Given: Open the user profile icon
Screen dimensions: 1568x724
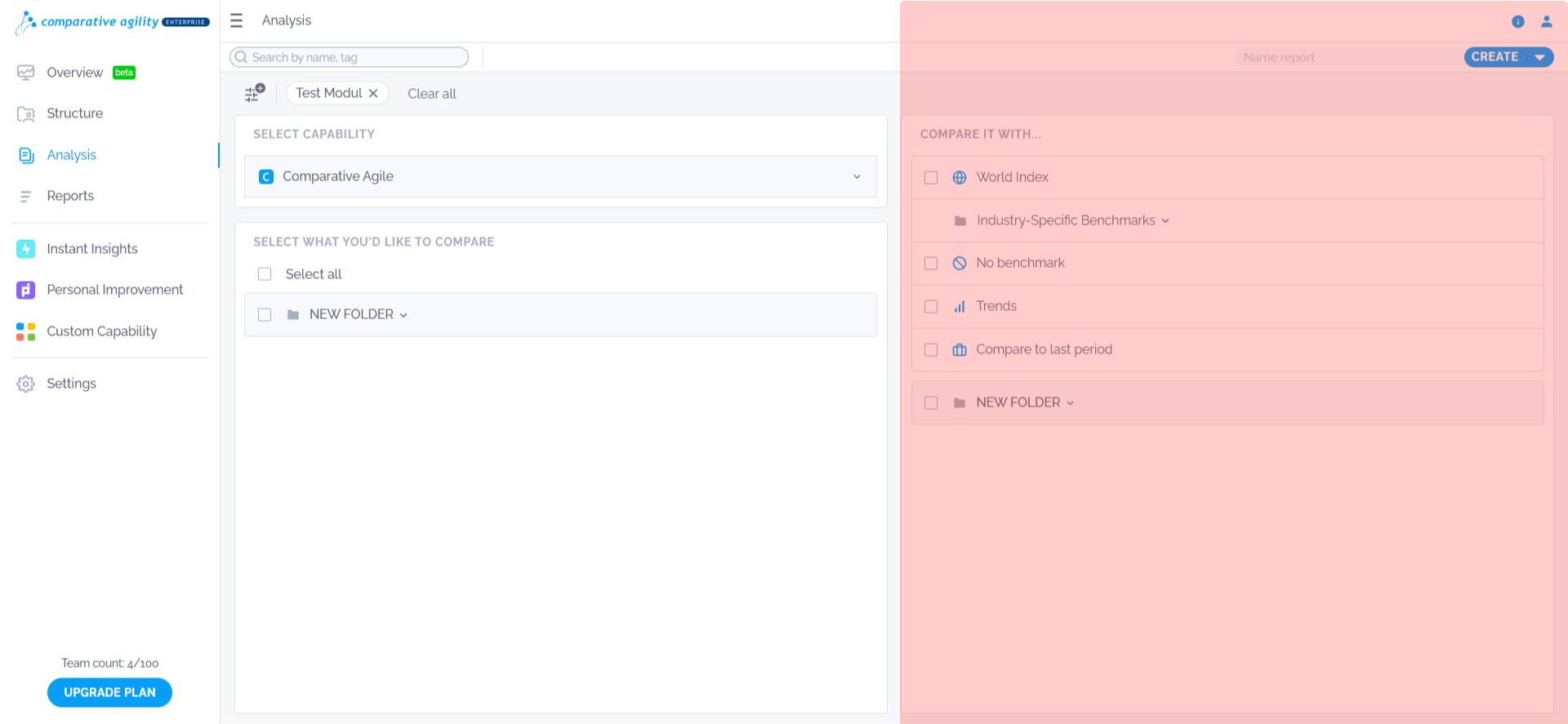Looking at the screenshot, I should (1547, 22).
